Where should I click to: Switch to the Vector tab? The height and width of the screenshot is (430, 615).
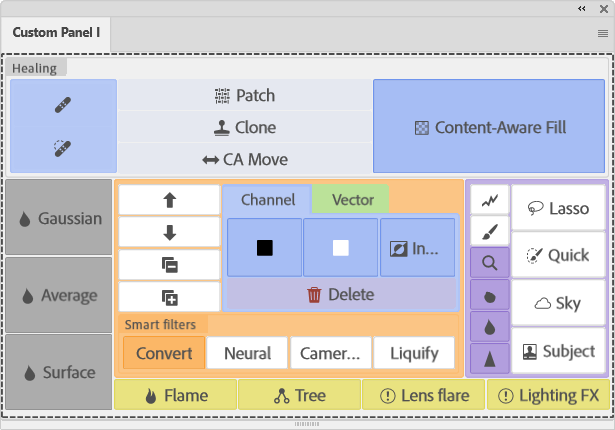tap(351, 200)
